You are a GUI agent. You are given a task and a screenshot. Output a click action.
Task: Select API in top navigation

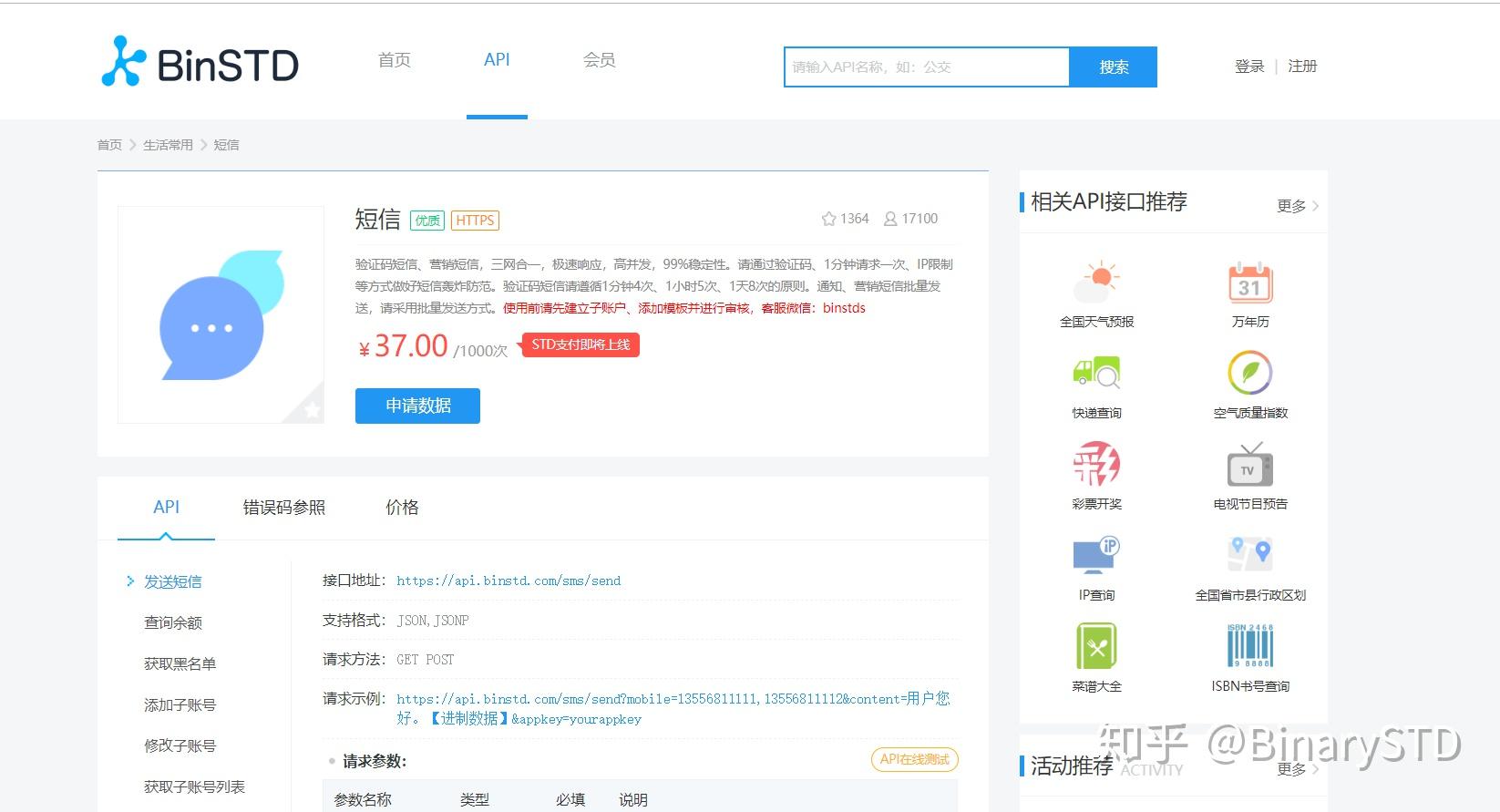coord(497,60)
